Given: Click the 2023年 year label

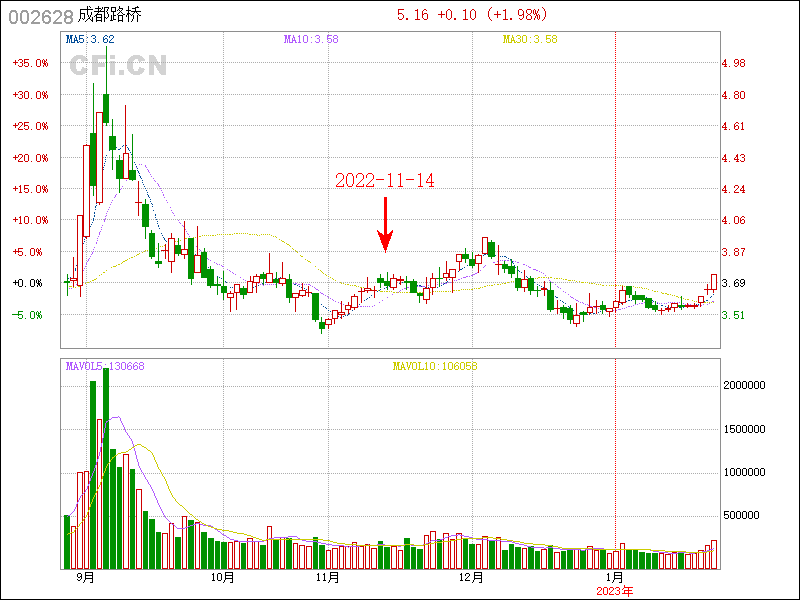Looking at the screenshot, I should point(614,591).
